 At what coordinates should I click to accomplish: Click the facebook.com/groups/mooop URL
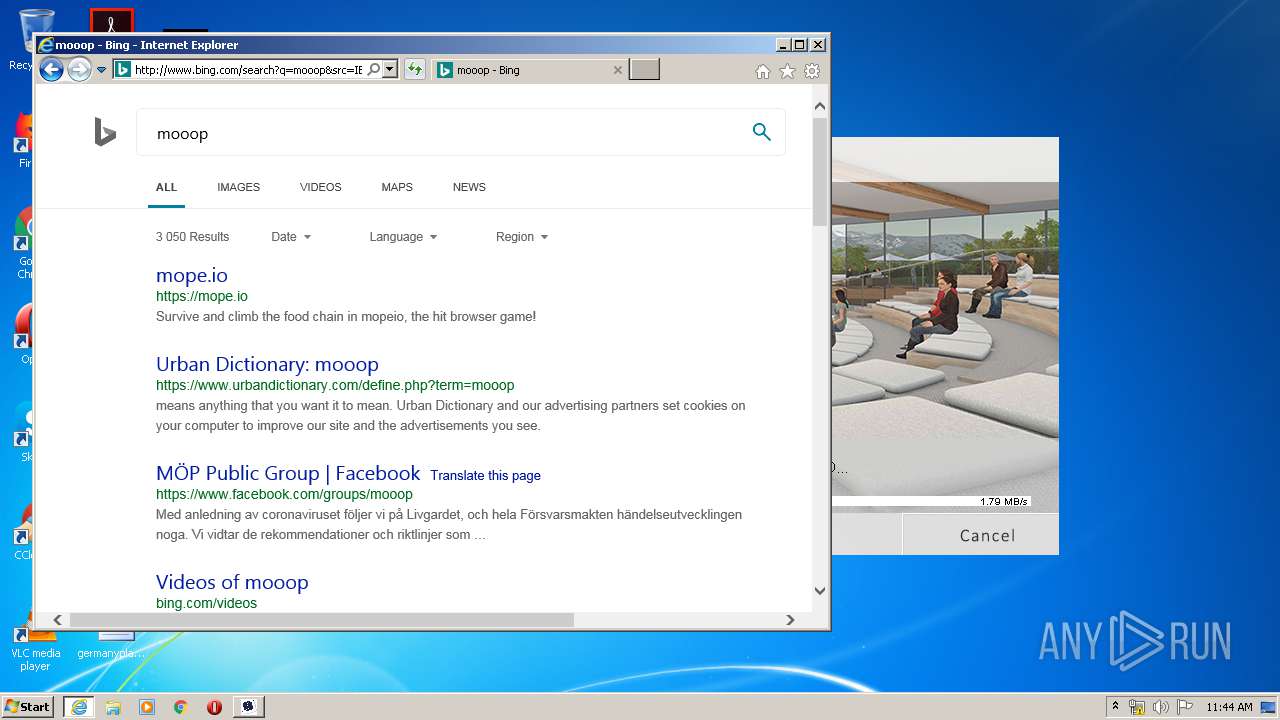(x=284, y=494)
